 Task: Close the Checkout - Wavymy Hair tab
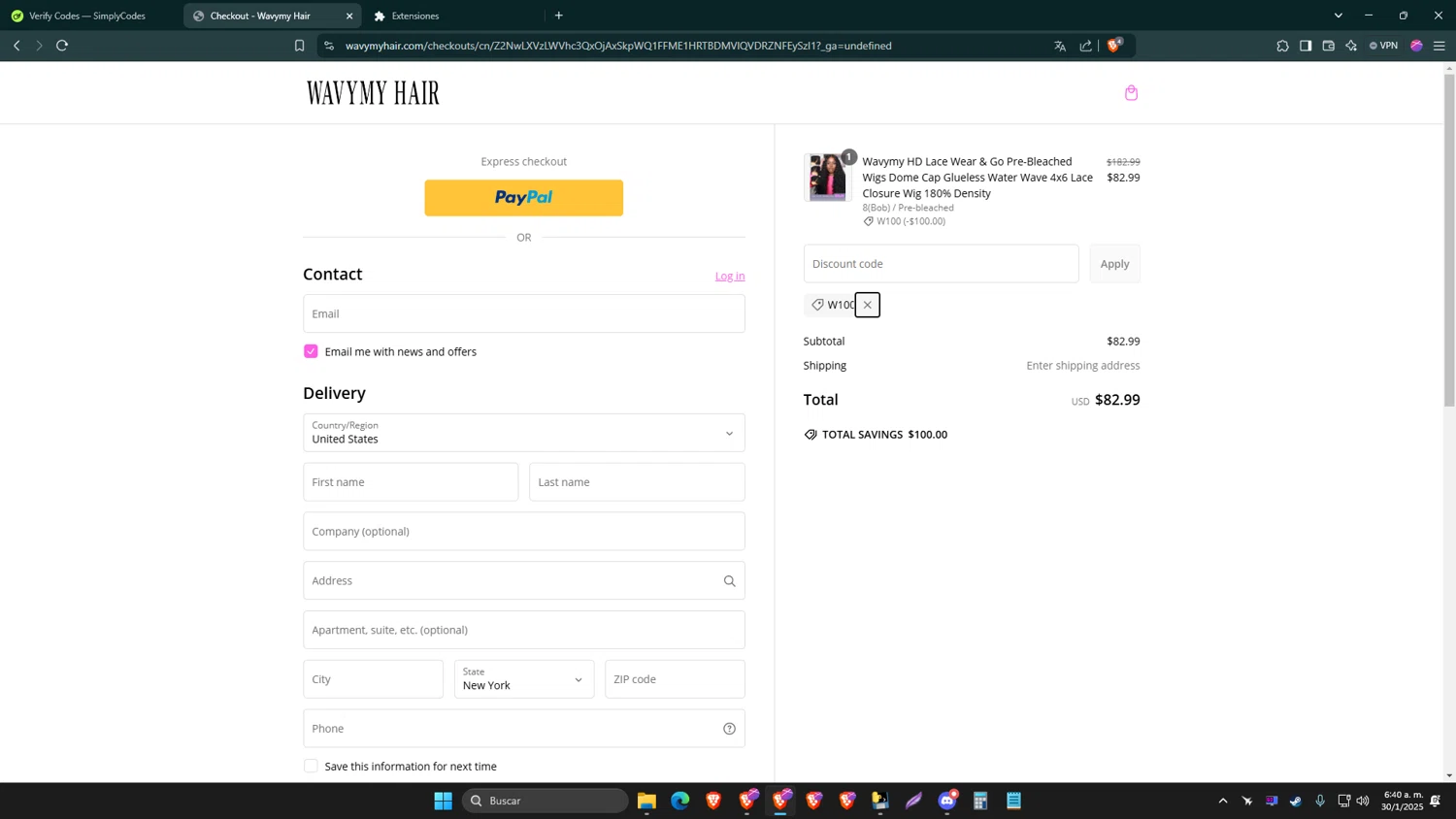pos(349,16)
